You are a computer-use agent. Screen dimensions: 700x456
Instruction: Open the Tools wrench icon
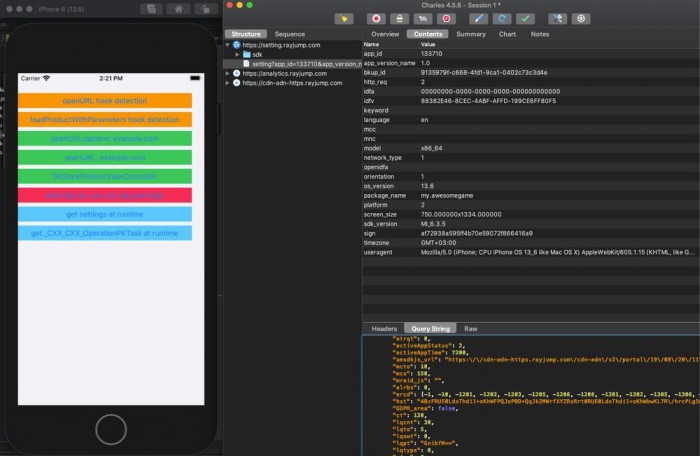(x=558, y=18)
